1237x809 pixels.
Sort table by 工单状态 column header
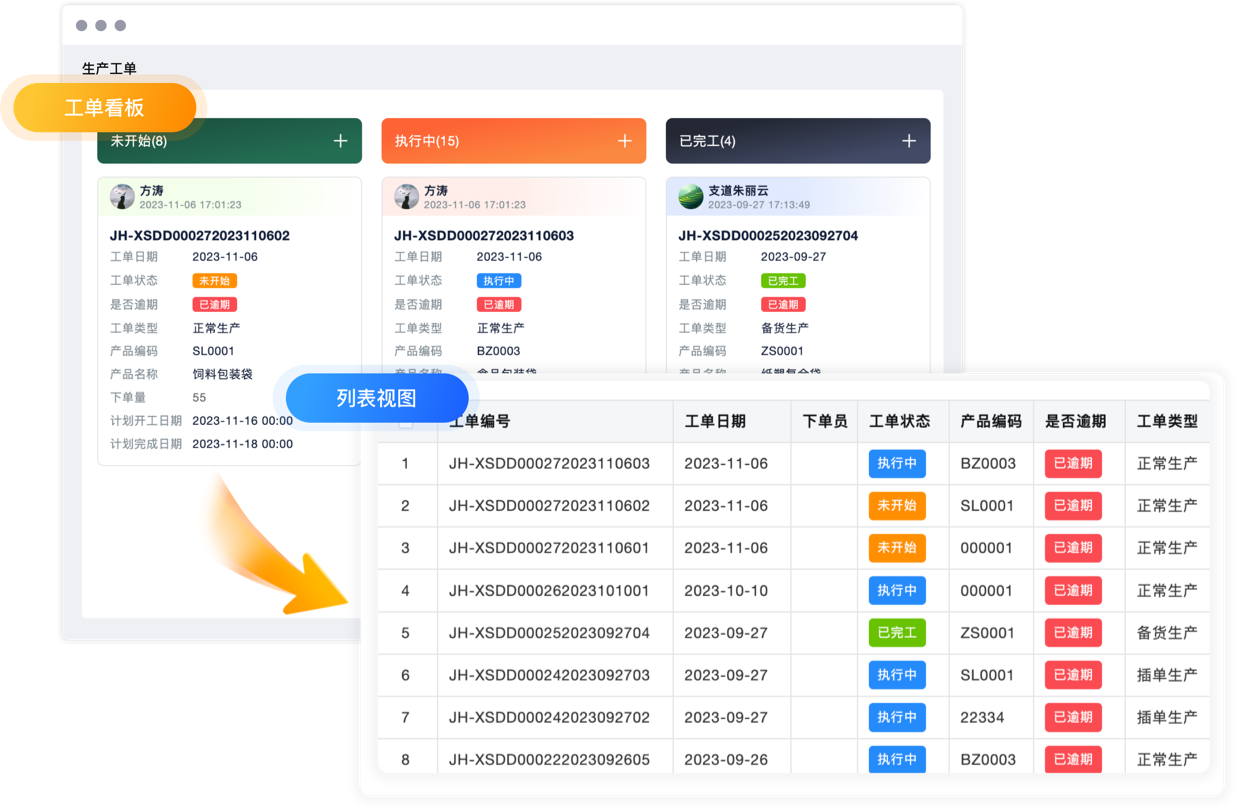tap(899, 422)
